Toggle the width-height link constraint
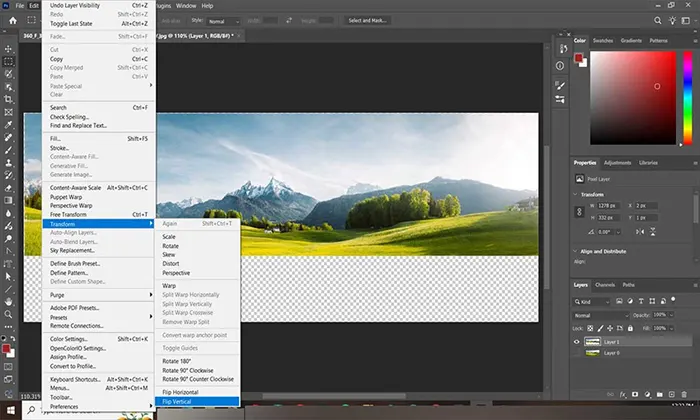Screen dimensions: 700x420 click(579, 212)
